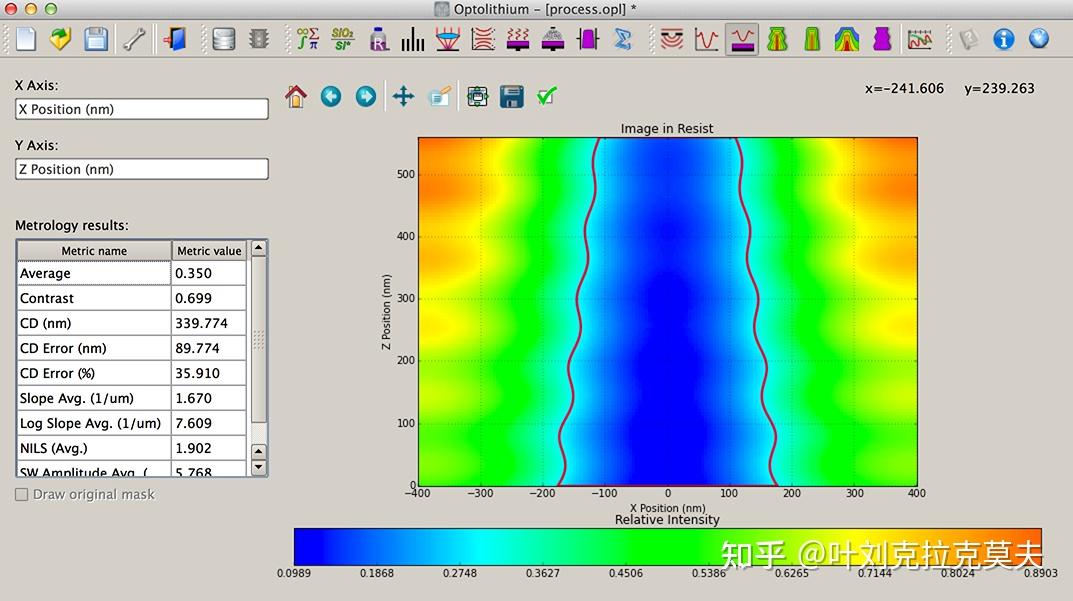Open the SiO2/Si wafer process icon
This screenshot has width=1073, height=601.
click(342, 39)
